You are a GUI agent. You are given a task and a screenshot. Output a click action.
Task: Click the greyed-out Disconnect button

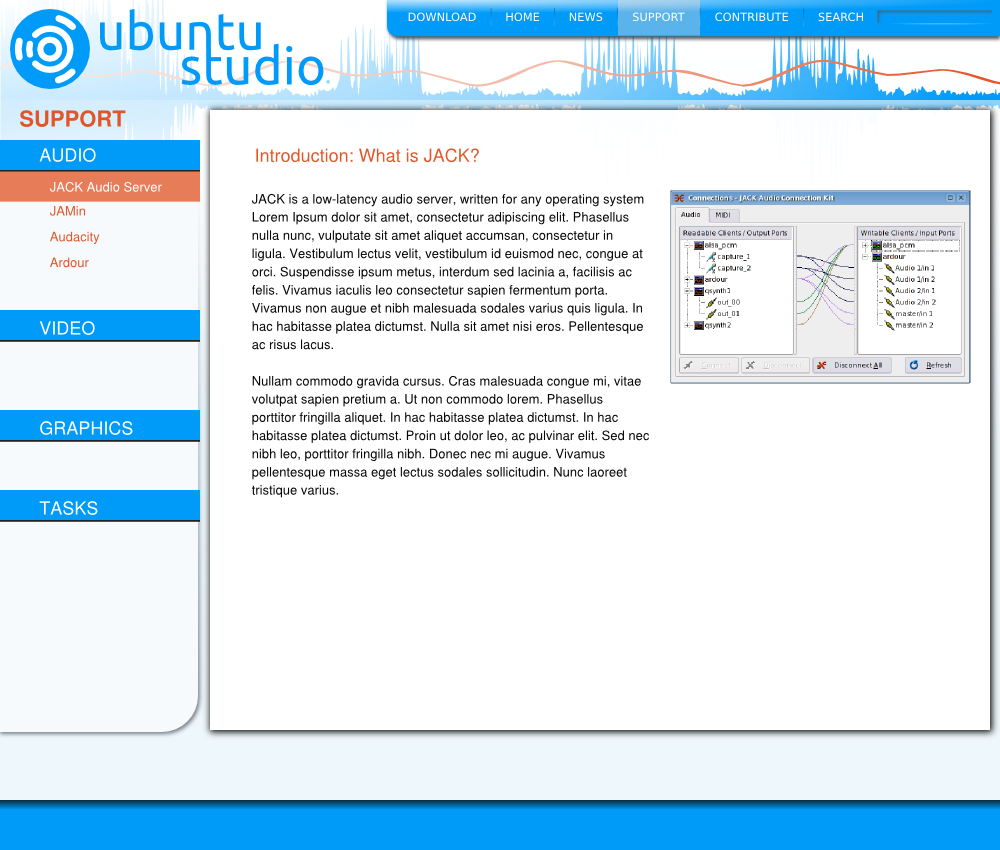[x=776, y=365]
